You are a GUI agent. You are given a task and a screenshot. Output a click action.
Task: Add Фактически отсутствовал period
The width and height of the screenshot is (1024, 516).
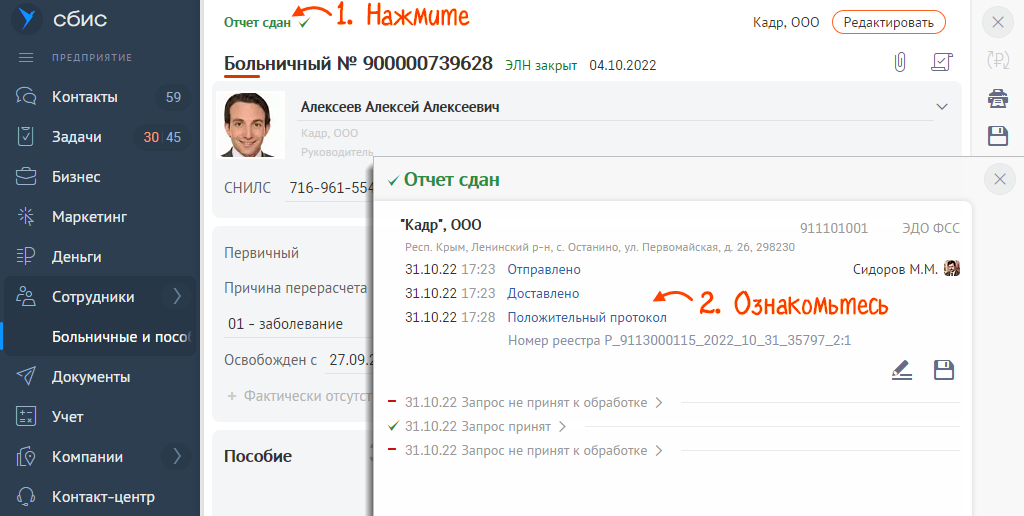[300, 396]
